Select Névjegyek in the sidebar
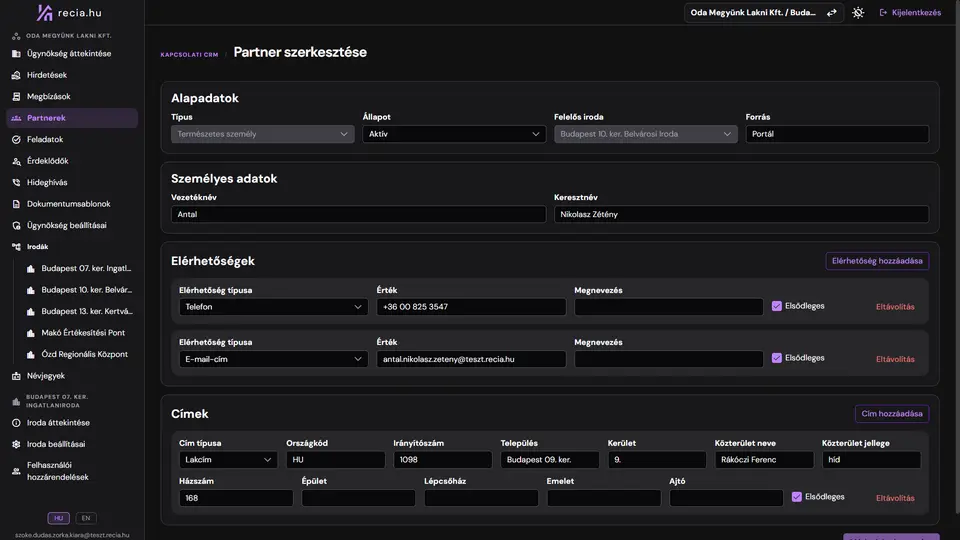 72,376
